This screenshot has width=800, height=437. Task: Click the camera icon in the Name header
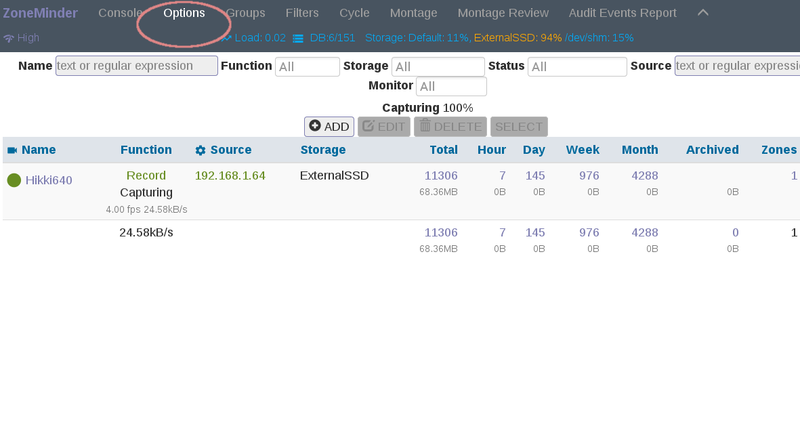(12, 150)
